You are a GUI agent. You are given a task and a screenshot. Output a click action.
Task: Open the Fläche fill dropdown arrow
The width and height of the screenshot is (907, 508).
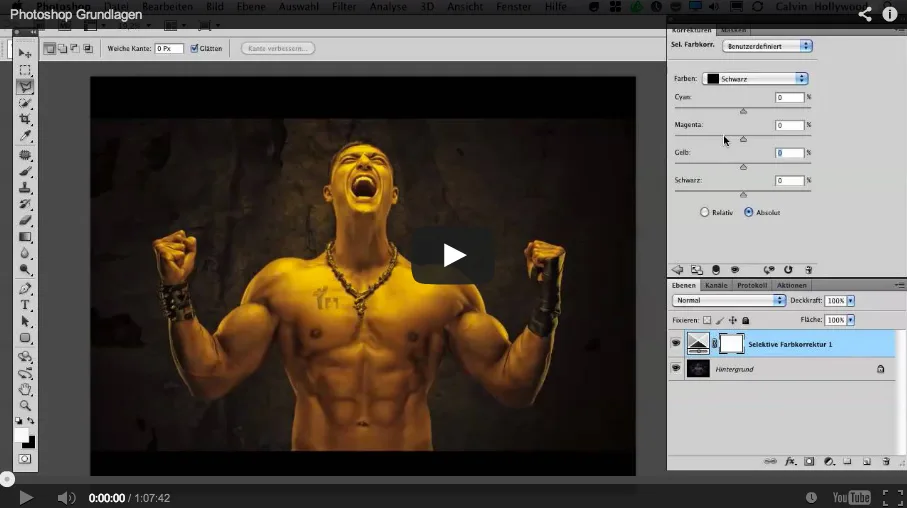click(851, 320)
